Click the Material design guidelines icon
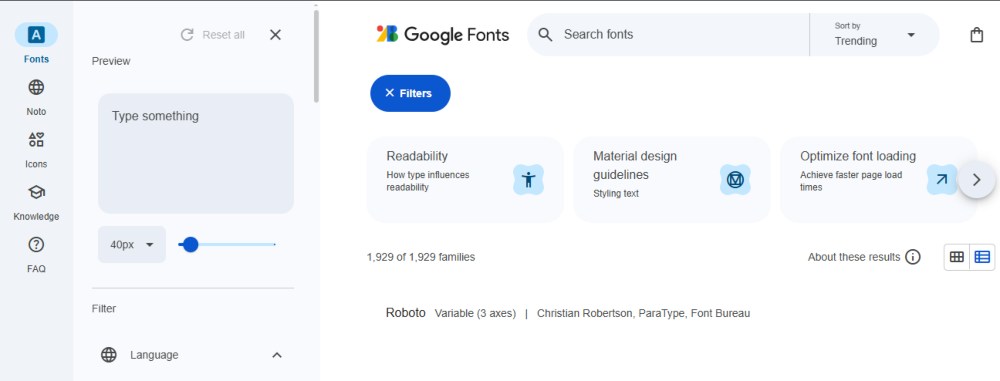The image size is (1000, 381). (735, 180)
